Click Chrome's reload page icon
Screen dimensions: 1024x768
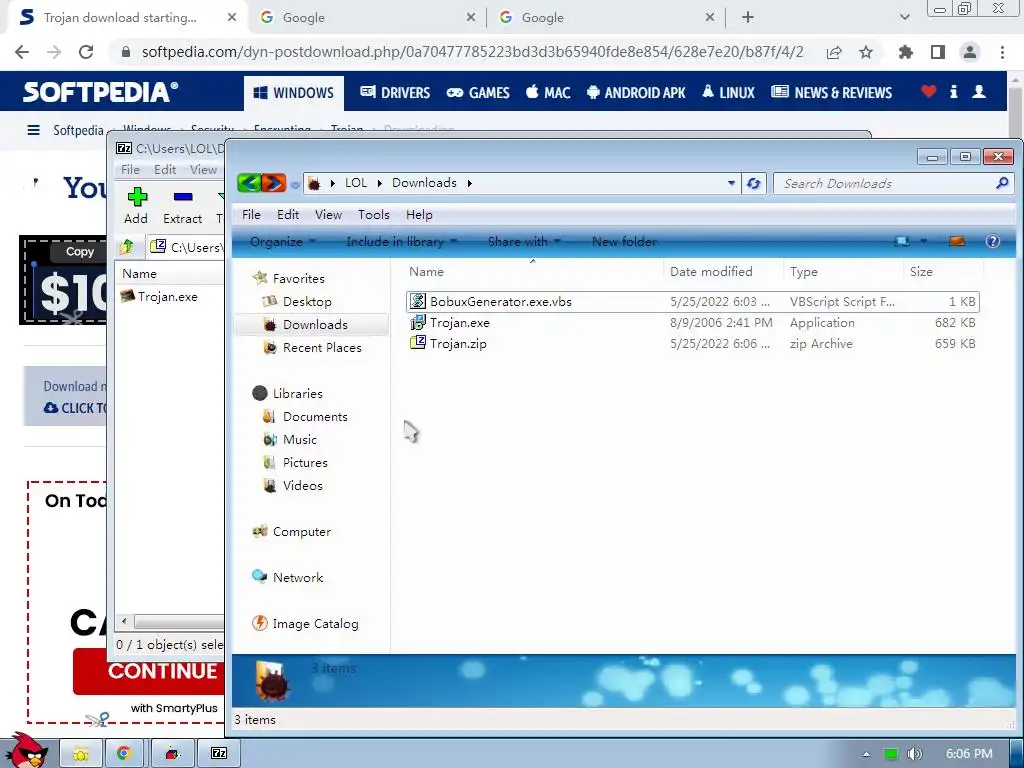click(86, 52)
